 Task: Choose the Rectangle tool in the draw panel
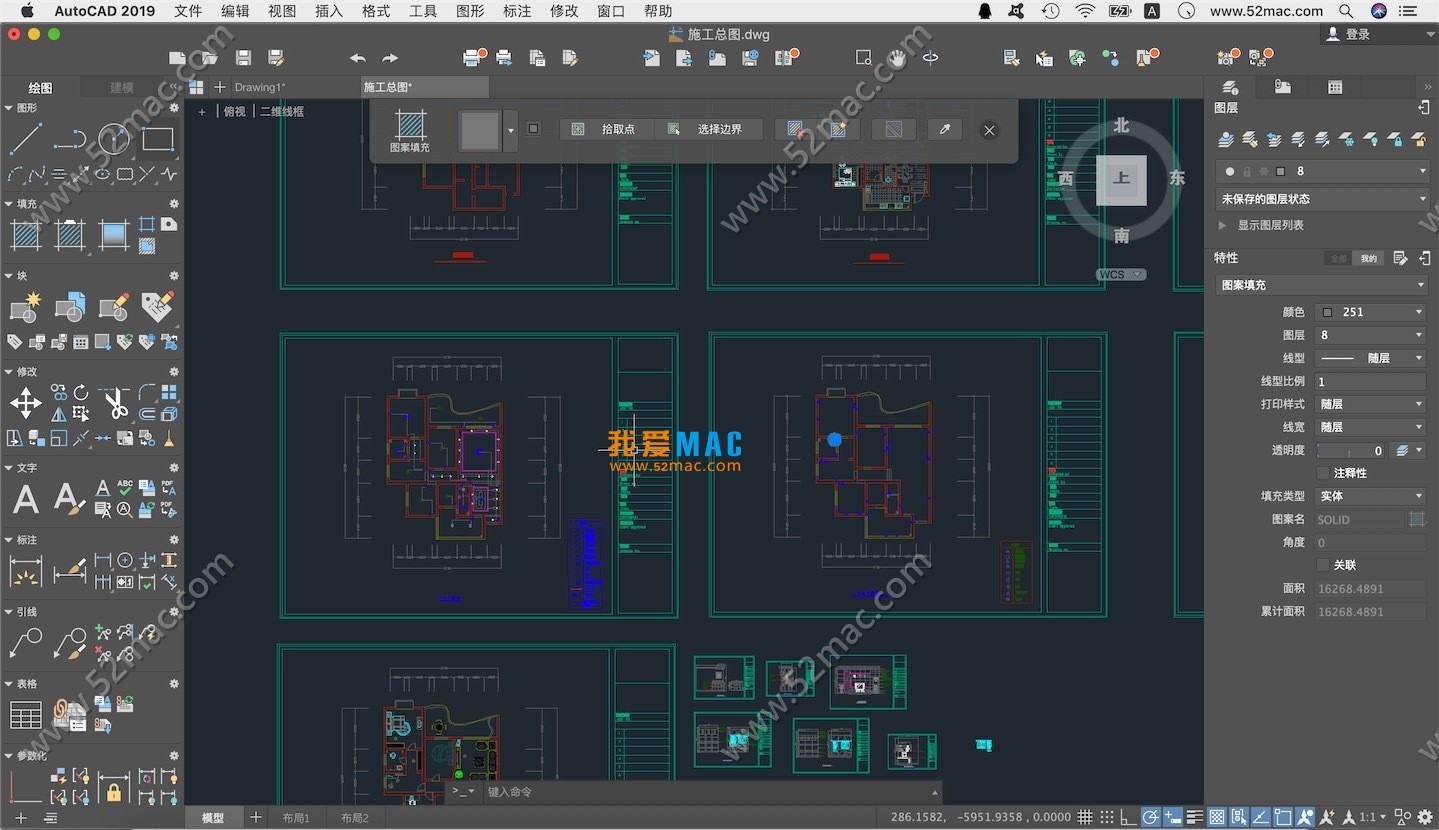[158, 139]
